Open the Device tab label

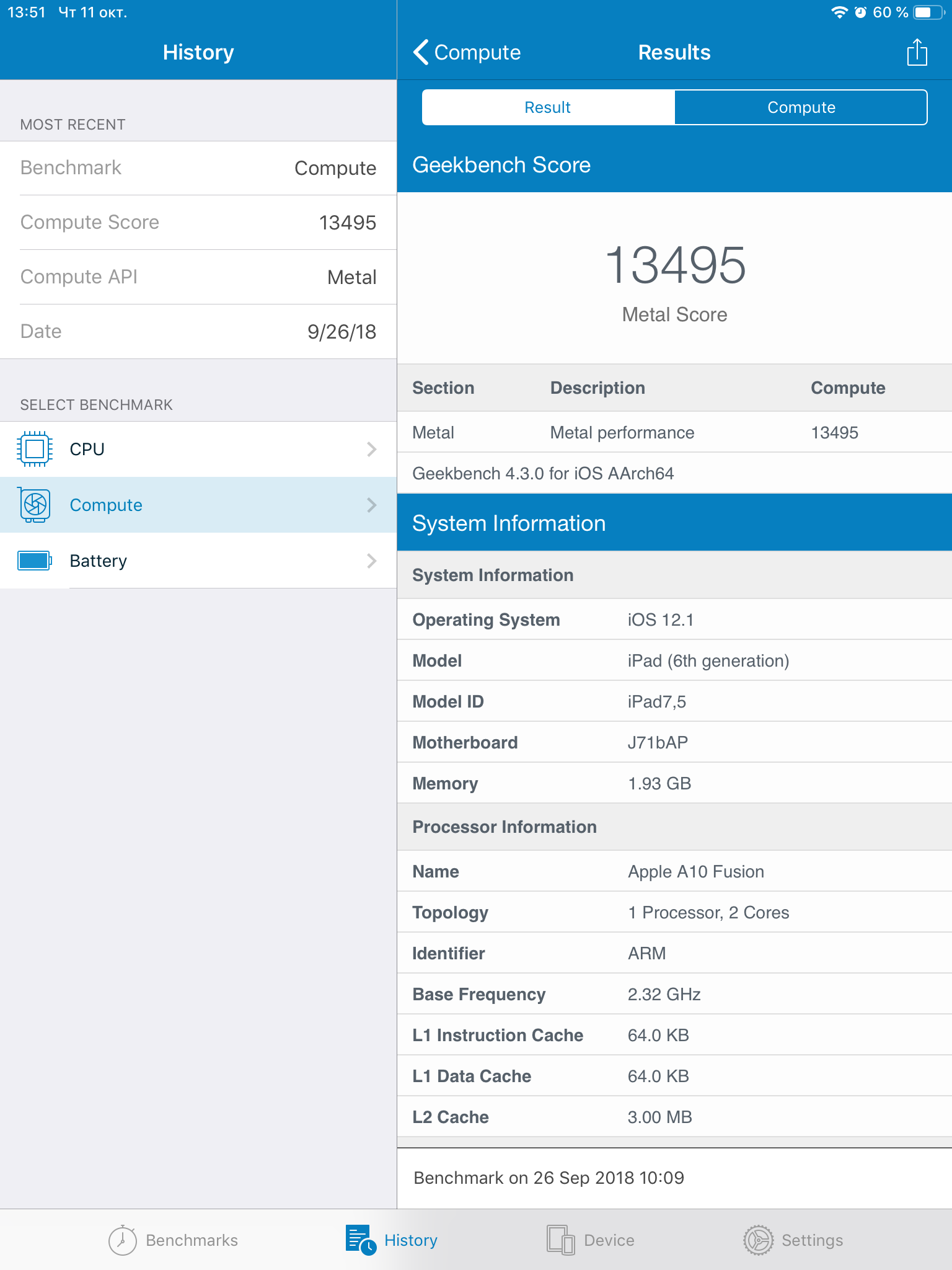tap(609, 1240)
